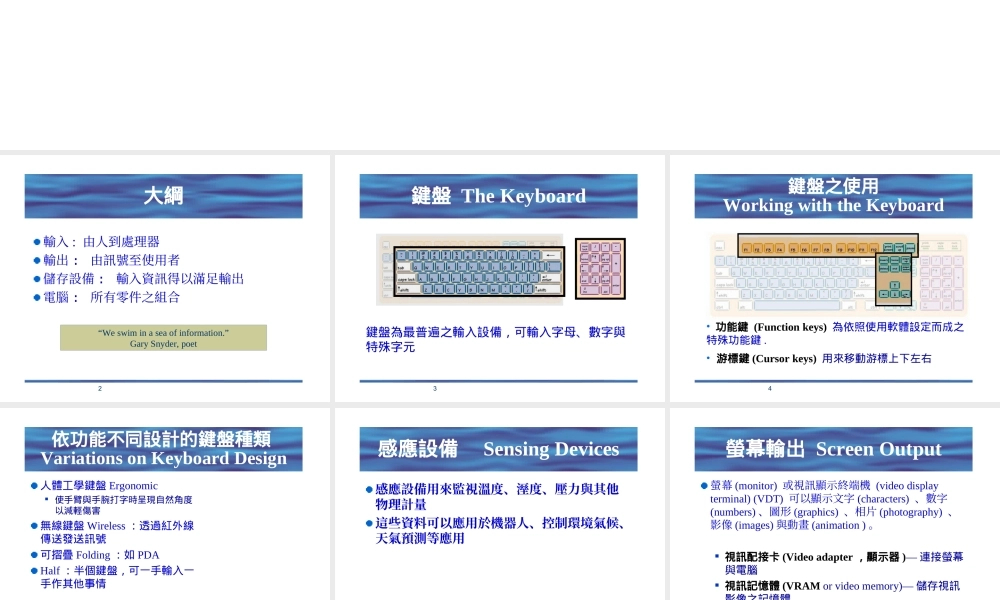
Task: Click the bullet marker next to 視訊配接卡 Video adapter
Action: click(717, 557)
